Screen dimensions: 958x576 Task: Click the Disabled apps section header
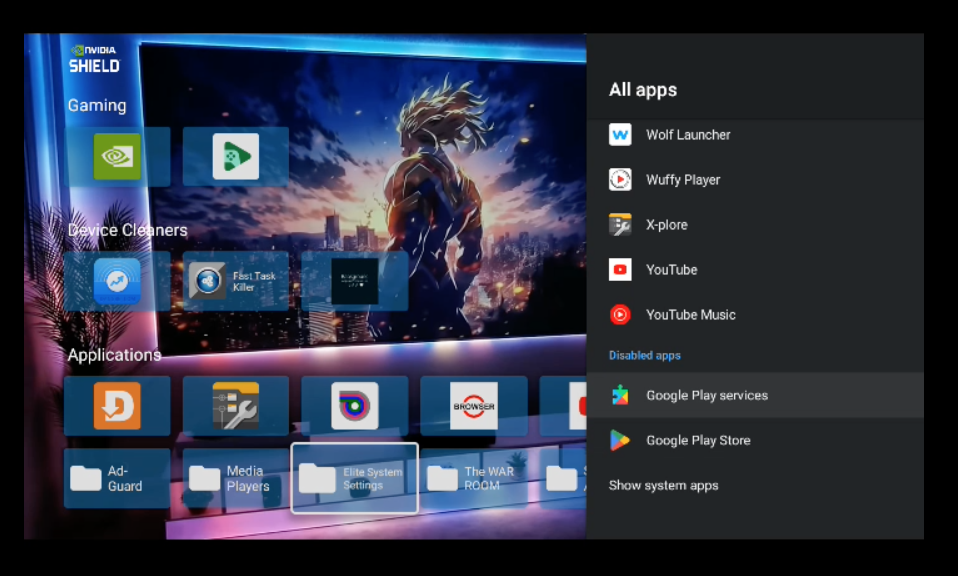645,355
